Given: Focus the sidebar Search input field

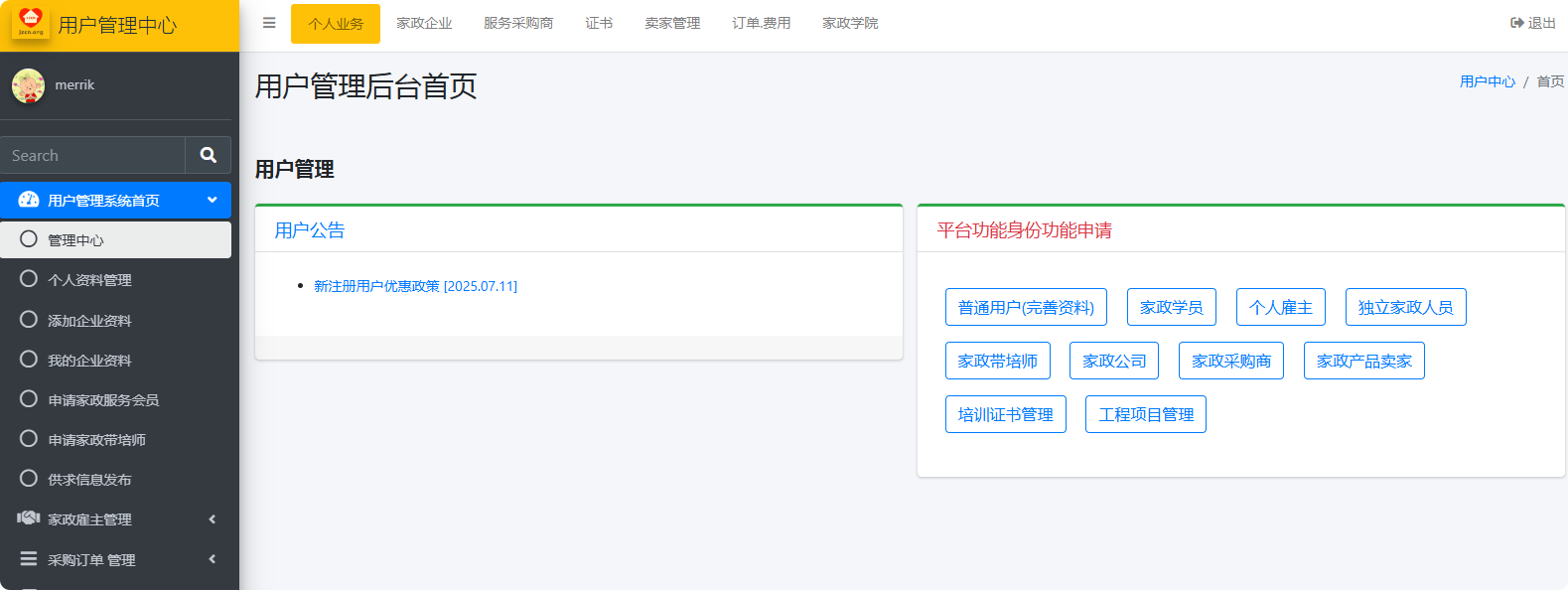Looking at the screenshot, I should point(92,155).
